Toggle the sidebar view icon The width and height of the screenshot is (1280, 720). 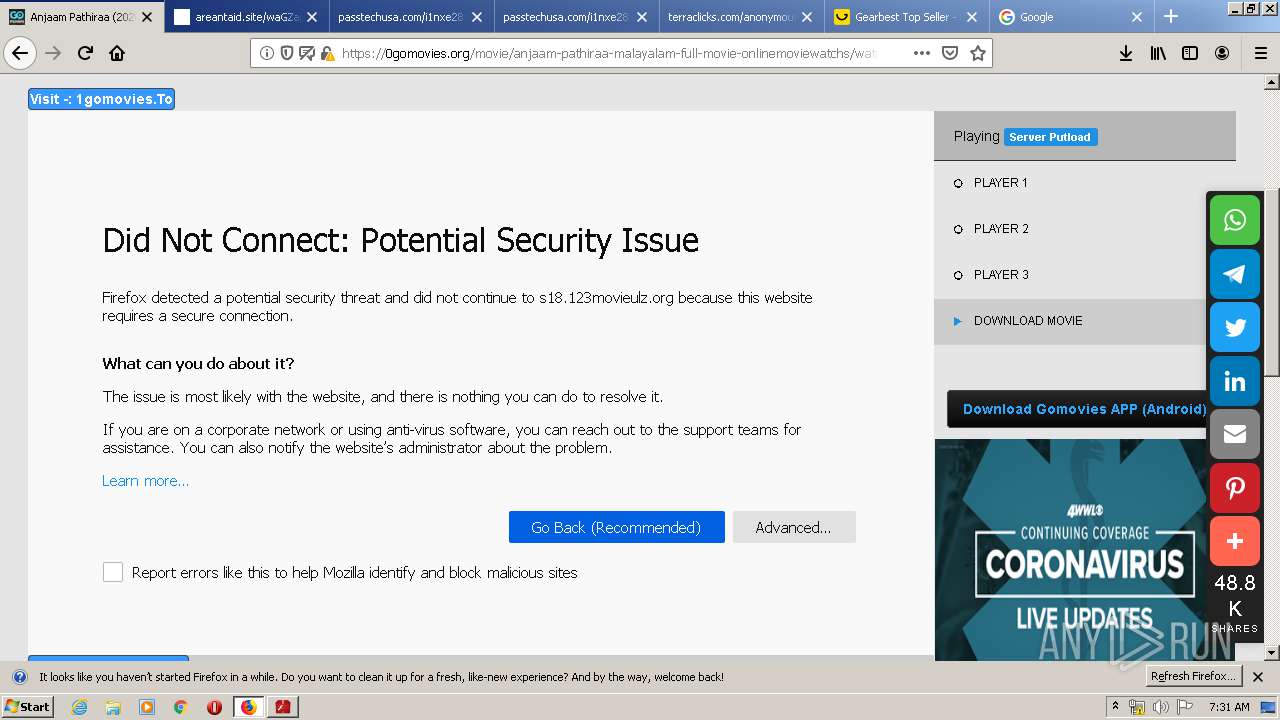coord(1190,53)
